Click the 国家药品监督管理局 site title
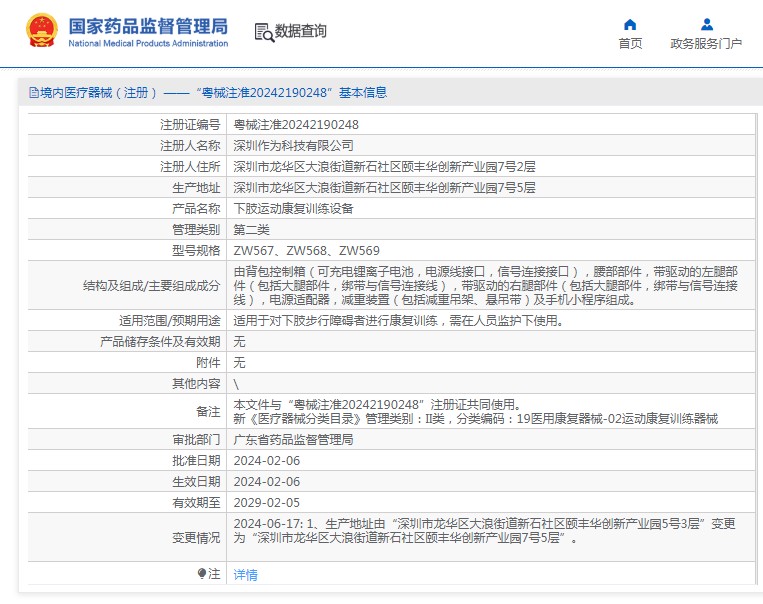Image resolution: width=763 pixels, height=604 pixels. pos(148,26)
